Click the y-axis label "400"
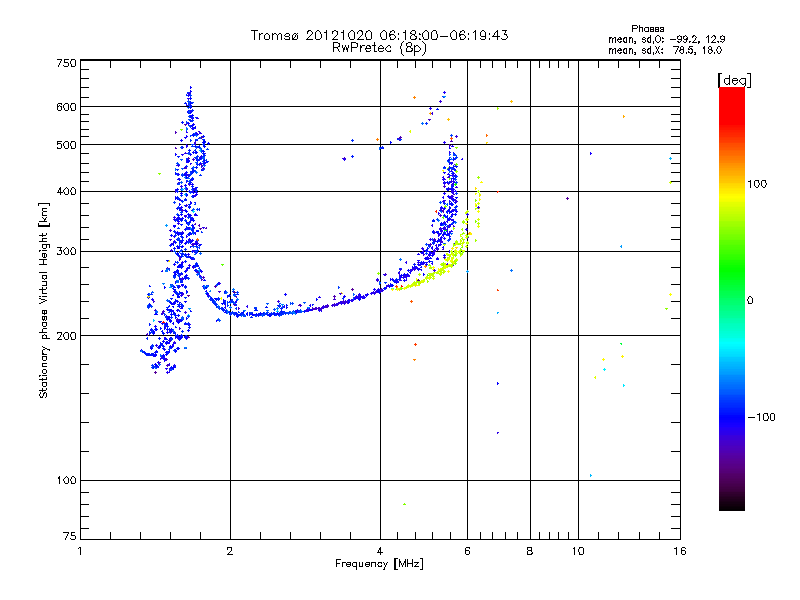 coord(66,191)
